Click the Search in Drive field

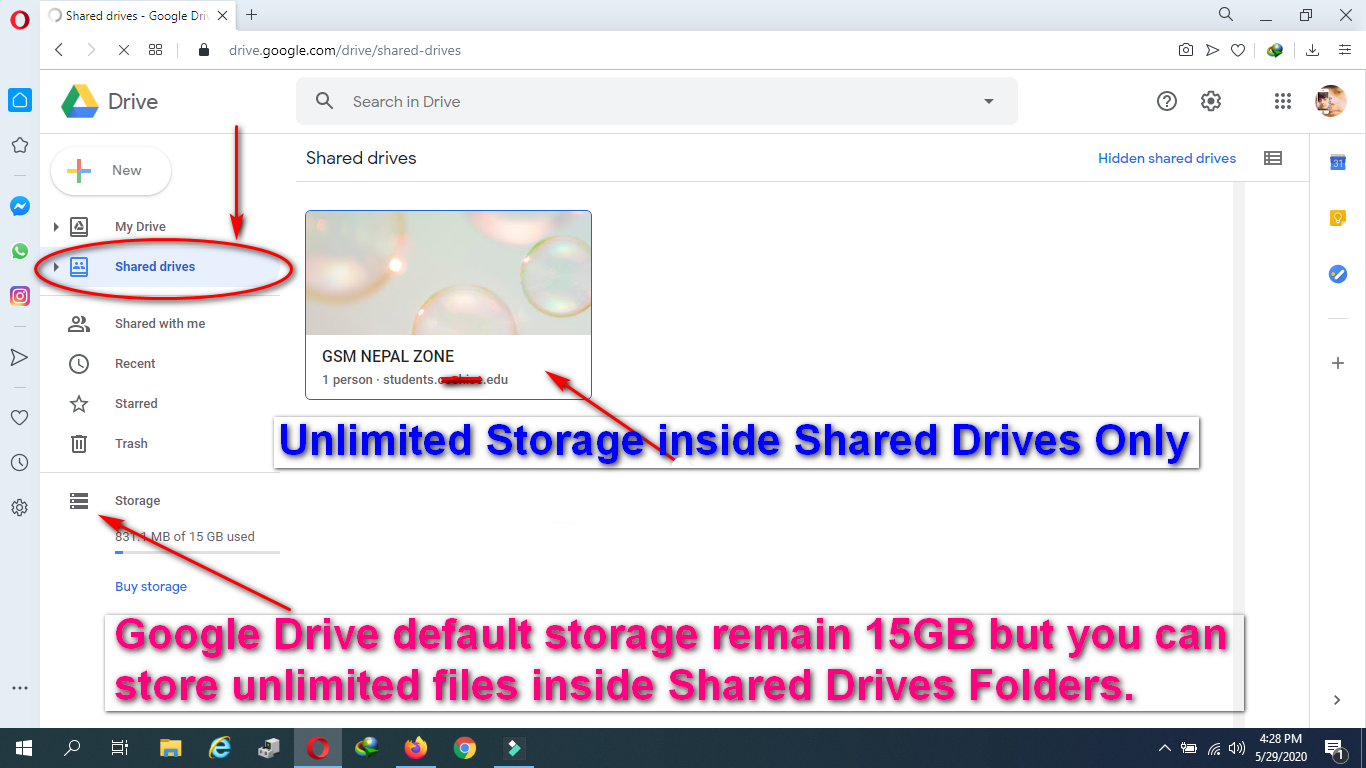[x=656, y=101]
